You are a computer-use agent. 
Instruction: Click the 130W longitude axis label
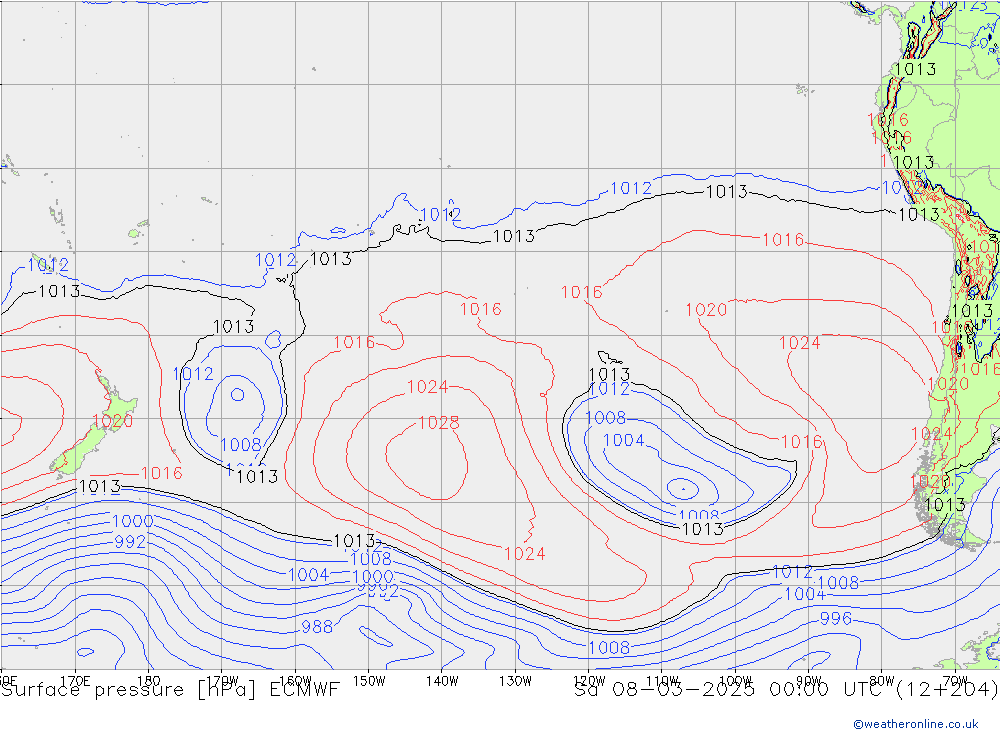click(515, 681)
